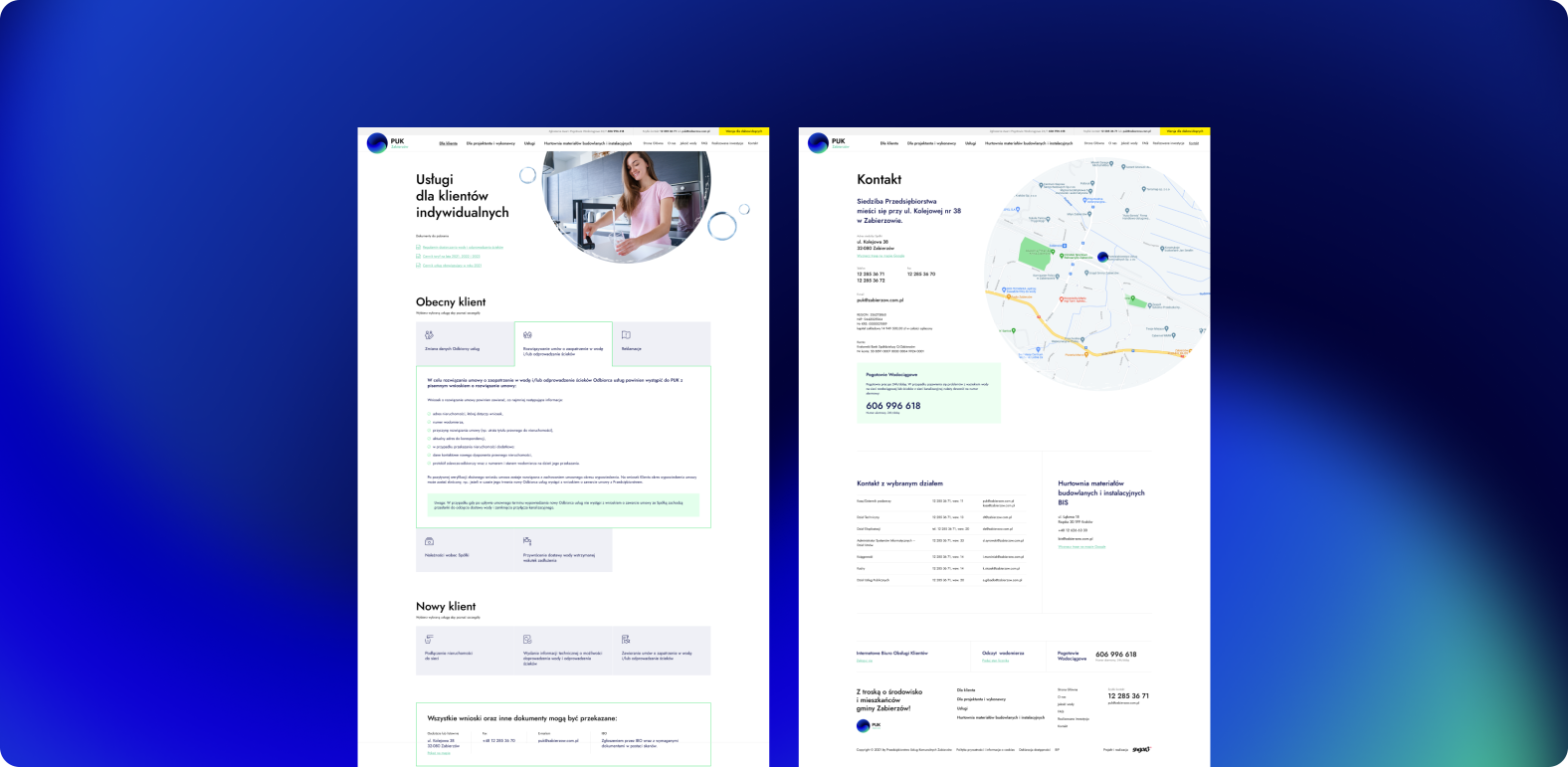Click the faucet icon for restoring water supply
This screenshot has height=767, width=1568.
click(527, 541)
